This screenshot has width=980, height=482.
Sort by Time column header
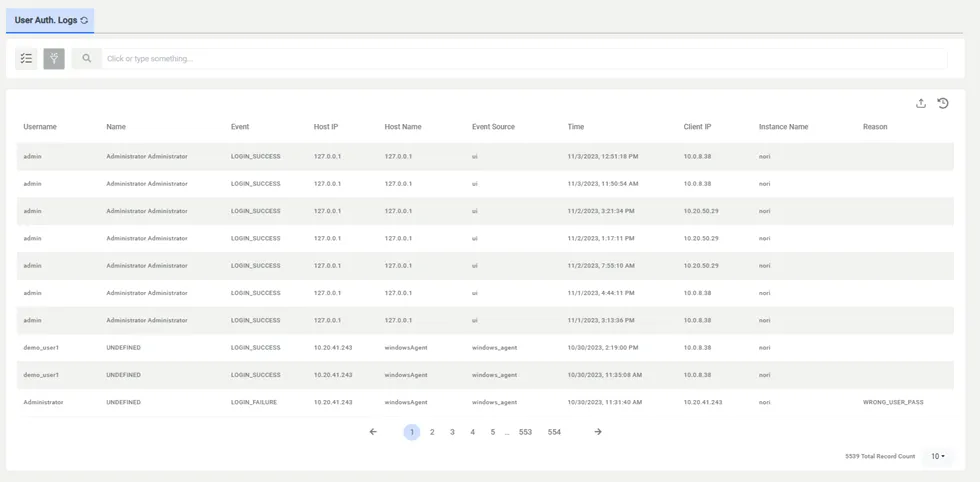click(576, 127)
